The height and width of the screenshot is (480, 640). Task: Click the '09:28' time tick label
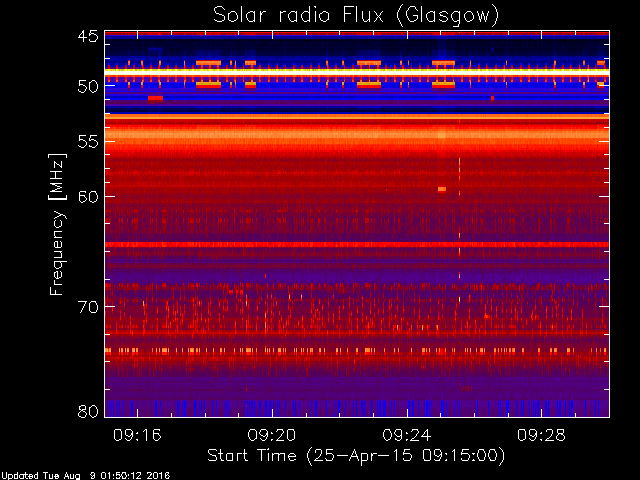pyautogui.click(x=541, y=435)
